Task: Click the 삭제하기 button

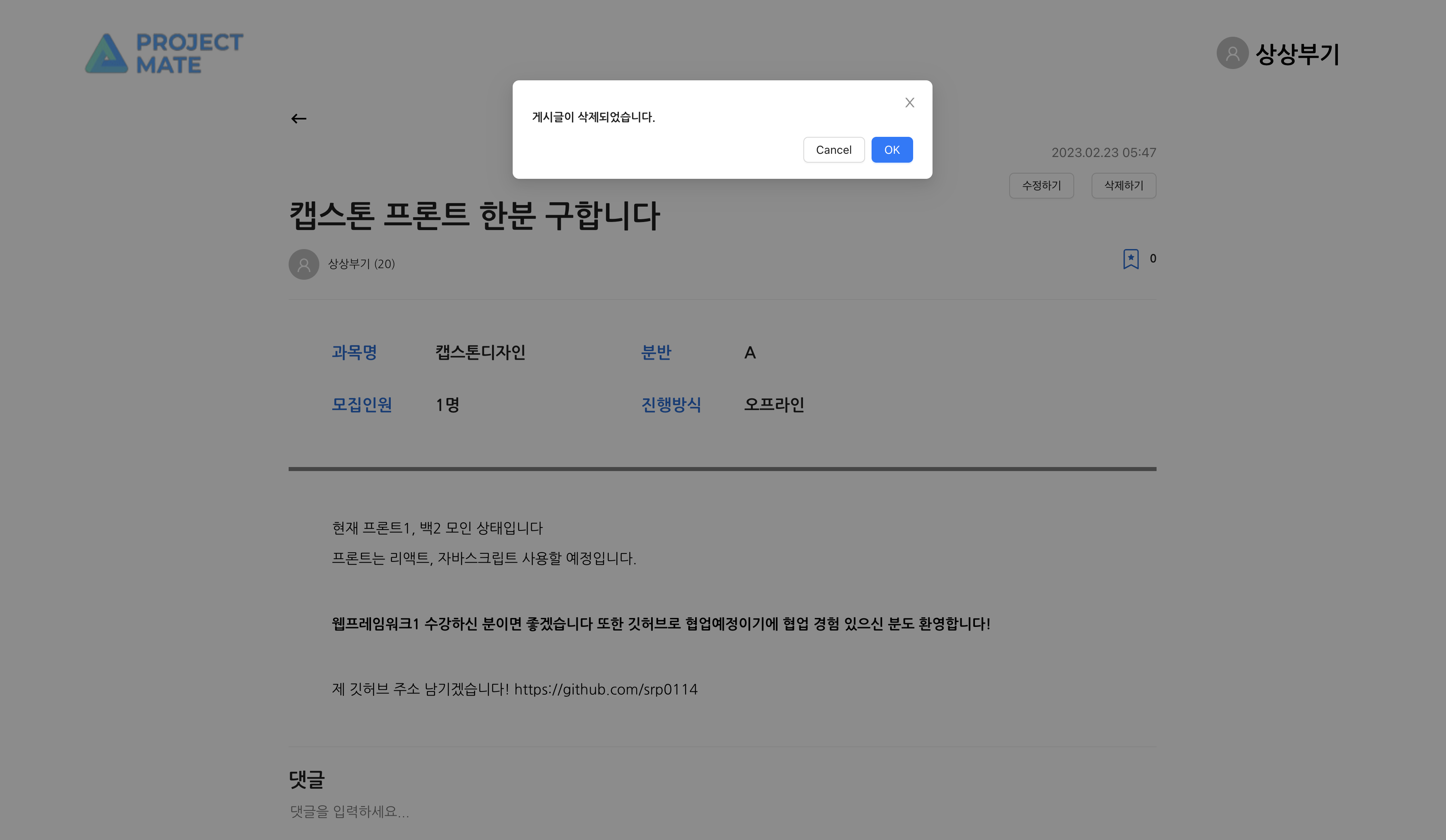Action: tap(1123, 185)
